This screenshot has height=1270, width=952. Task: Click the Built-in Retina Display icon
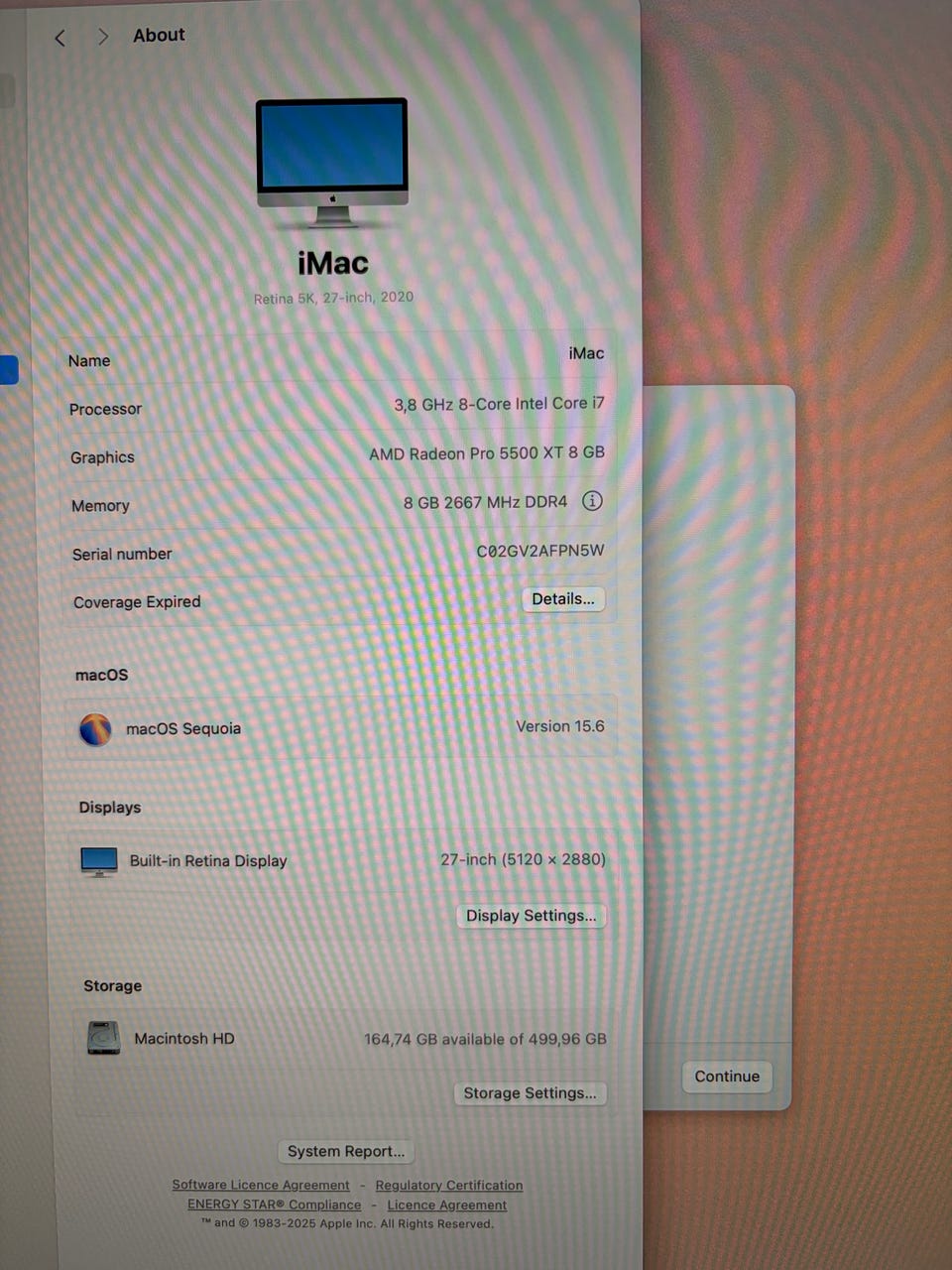(x=99, y=861)
